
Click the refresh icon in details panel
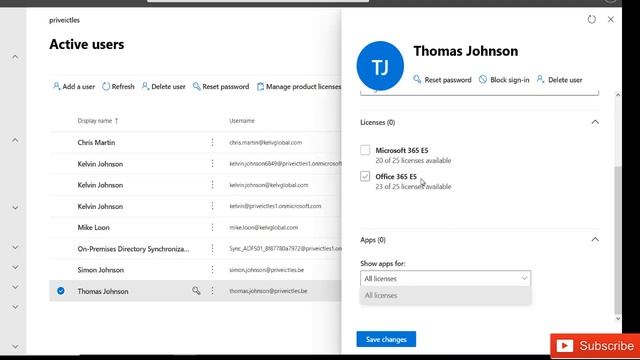click(x=591, y=19)
